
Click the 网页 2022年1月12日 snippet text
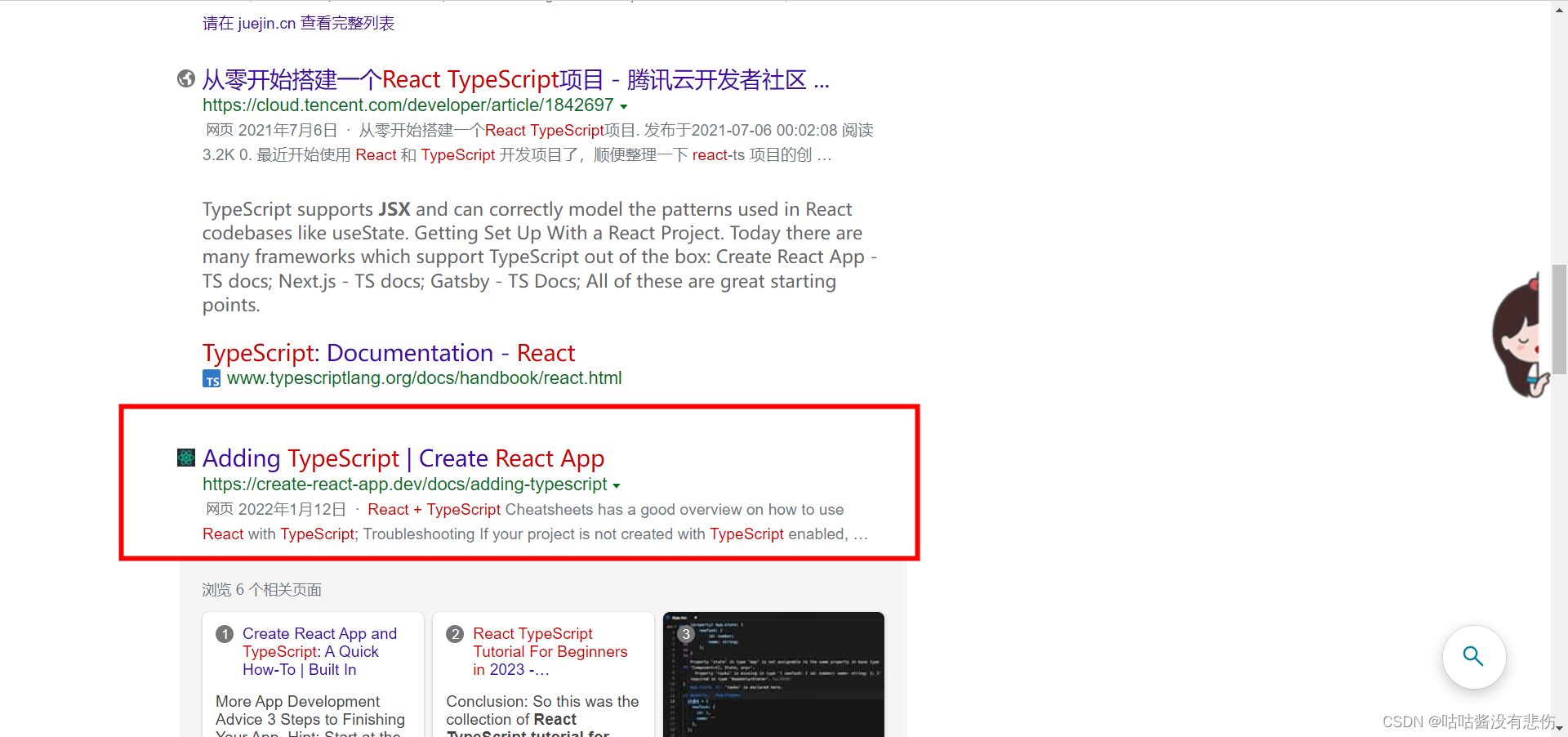[535, 522]
